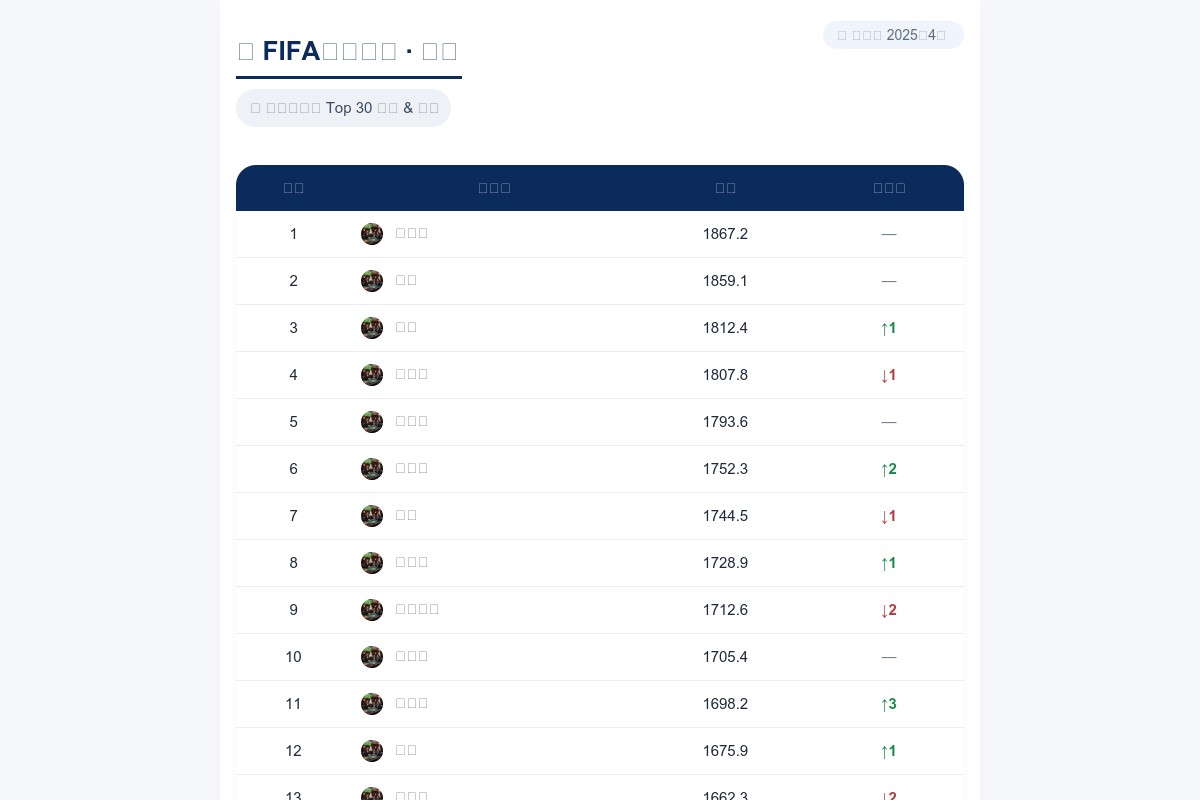1200x800 pixels.
Task: Click the rank column header
Action: pos(293,188)
